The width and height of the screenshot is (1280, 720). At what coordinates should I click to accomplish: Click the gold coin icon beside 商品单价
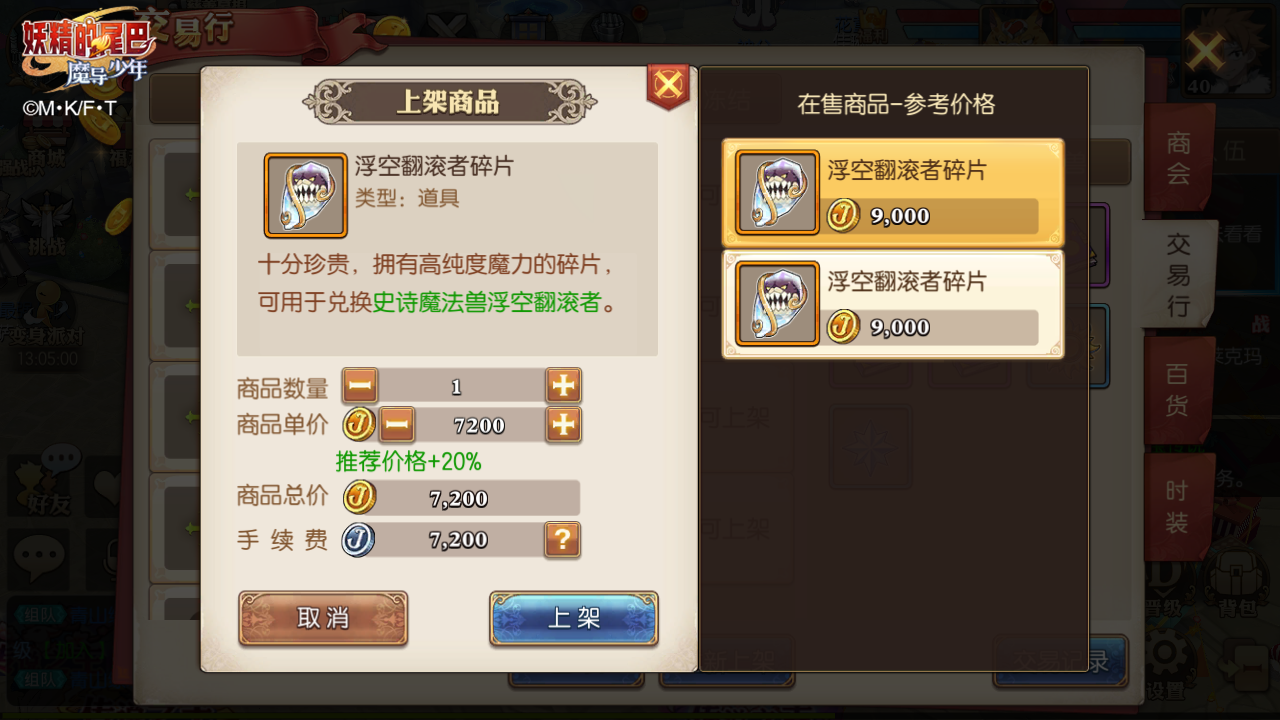[359, 426]
